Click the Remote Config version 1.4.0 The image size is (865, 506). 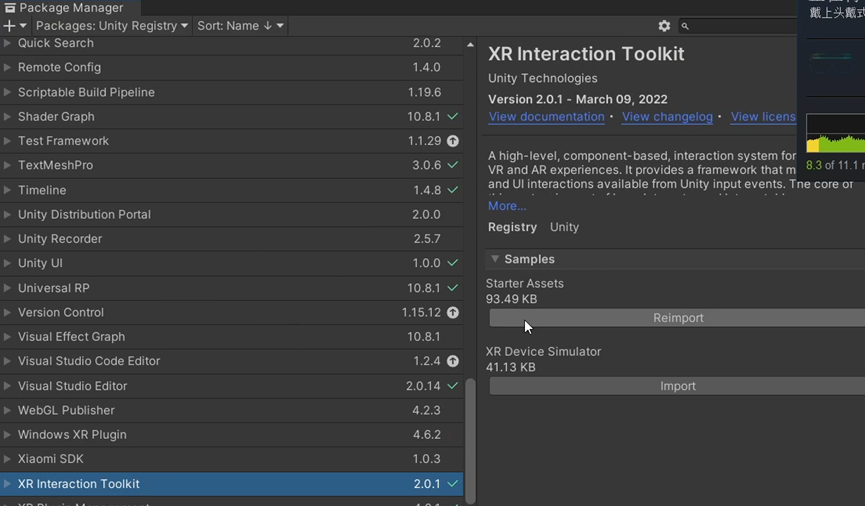tap(426, 67)
